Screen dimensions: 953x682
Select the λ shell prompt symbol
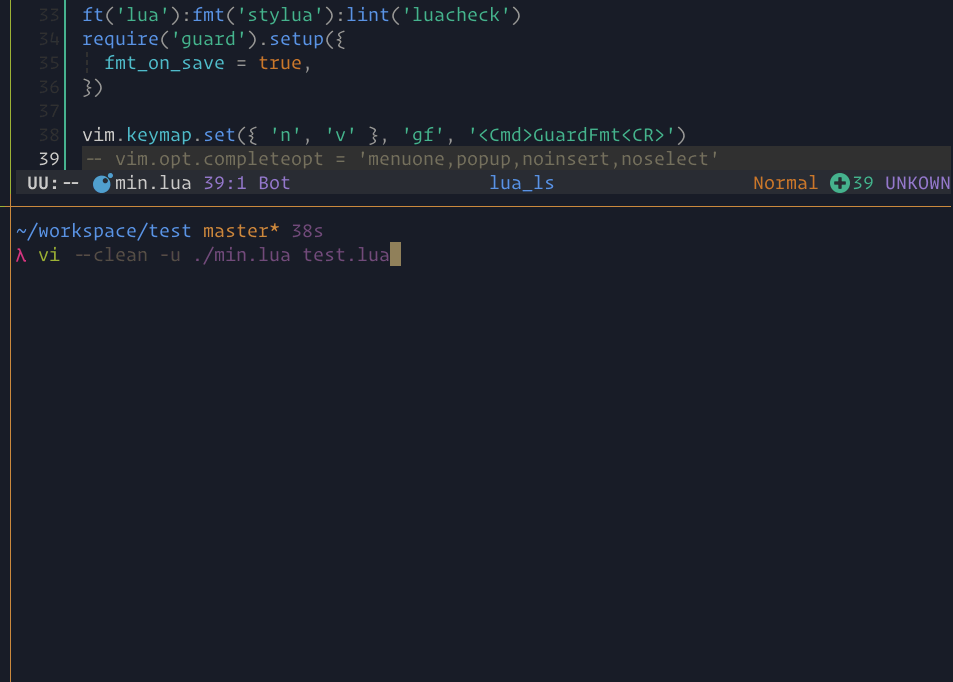click(x=19, y=254)
